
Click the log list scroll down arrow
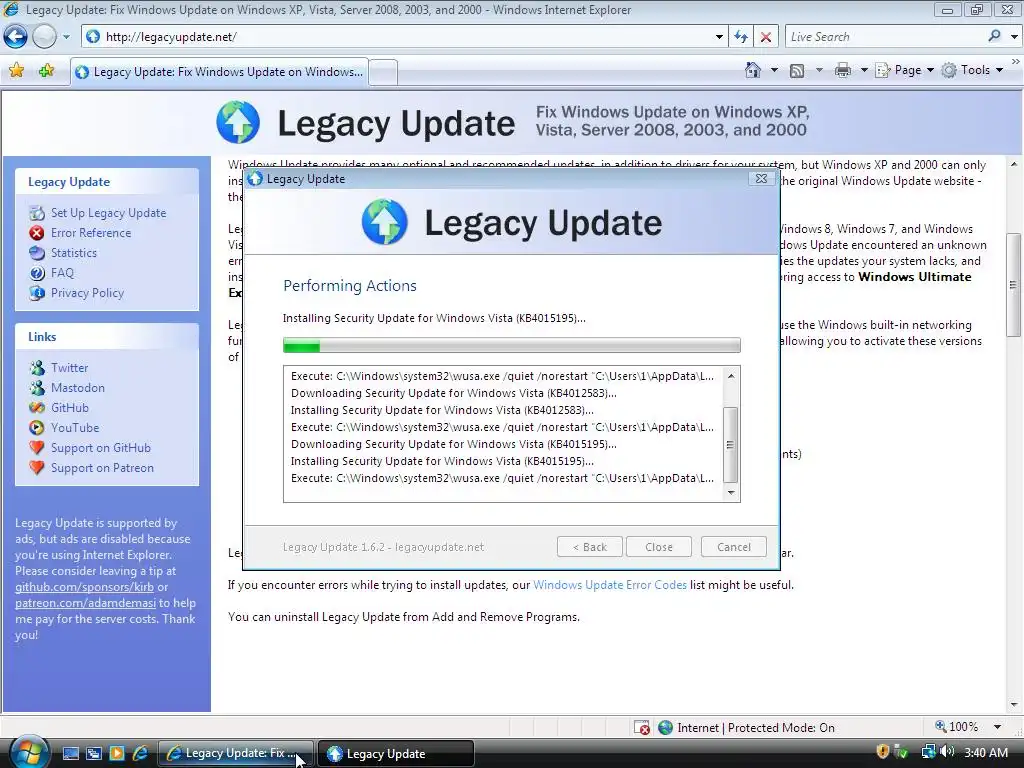(x=731, y=493)
